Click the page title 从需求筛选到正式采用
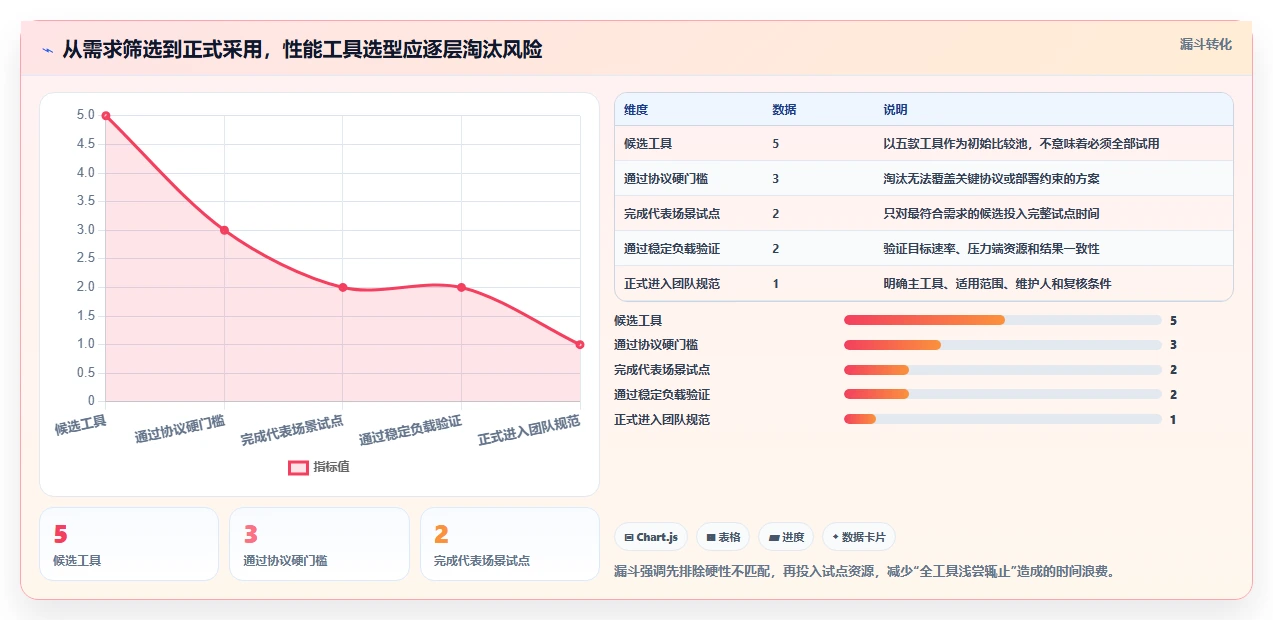Screen dimensions: 1273x620 302,49
